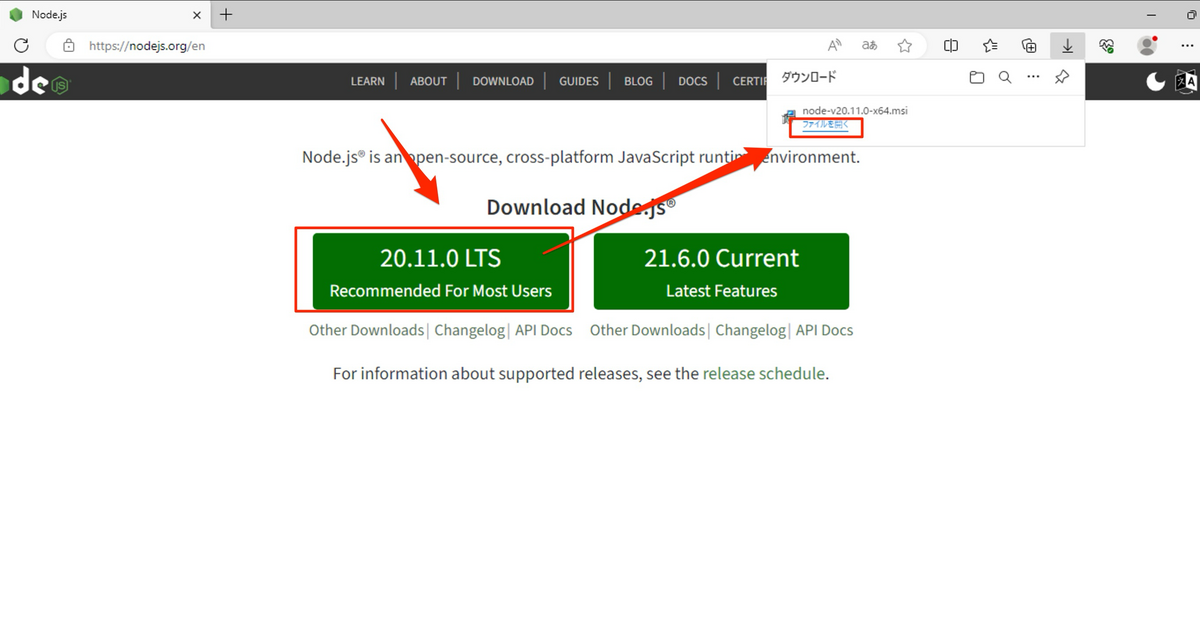Click the msi file icon in Downloads
This screenshot has height=635, width=1200.
[790, 117]
